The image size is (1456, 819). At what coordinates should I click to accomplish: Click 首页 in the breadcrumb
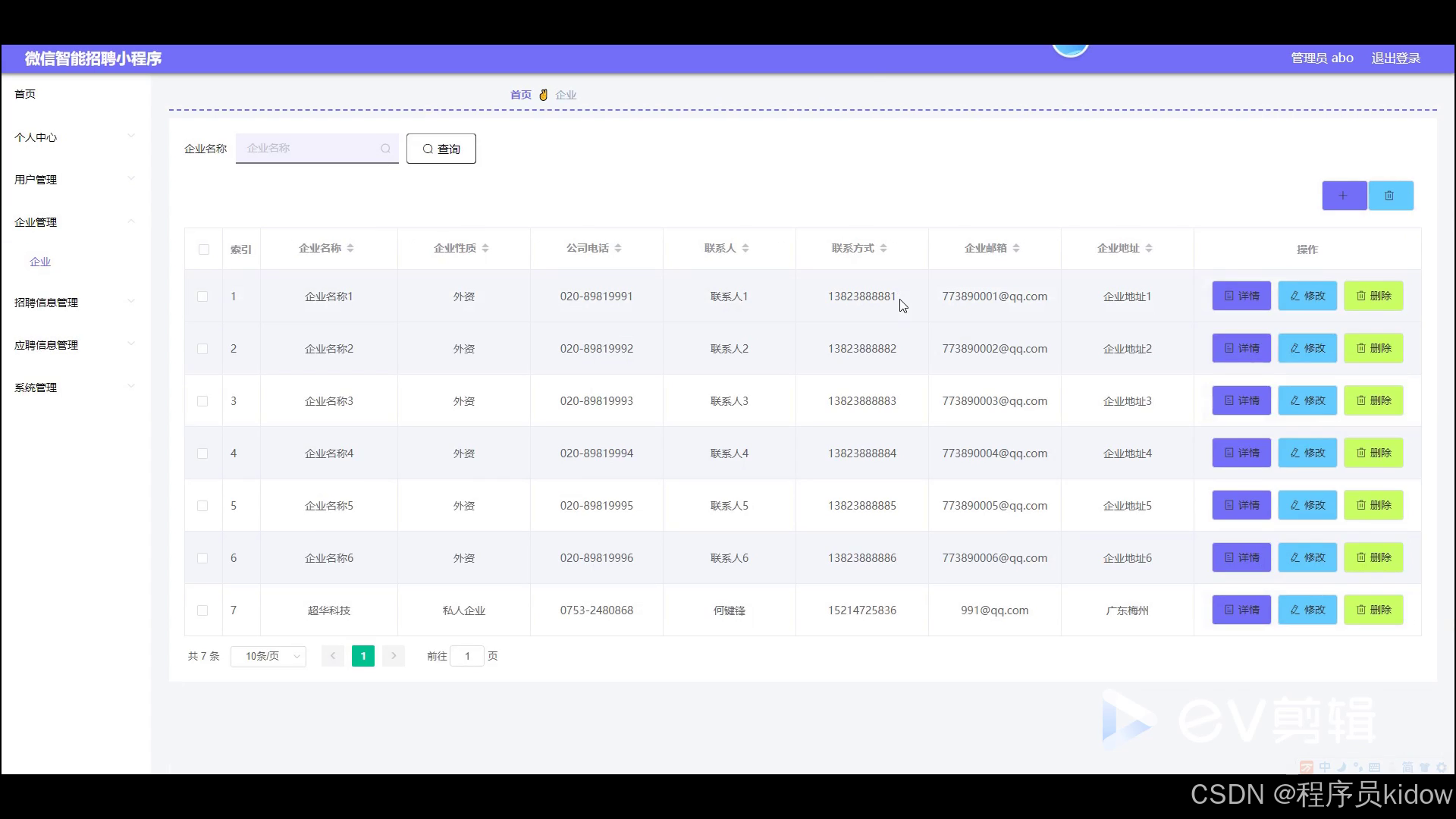[521, 95]
